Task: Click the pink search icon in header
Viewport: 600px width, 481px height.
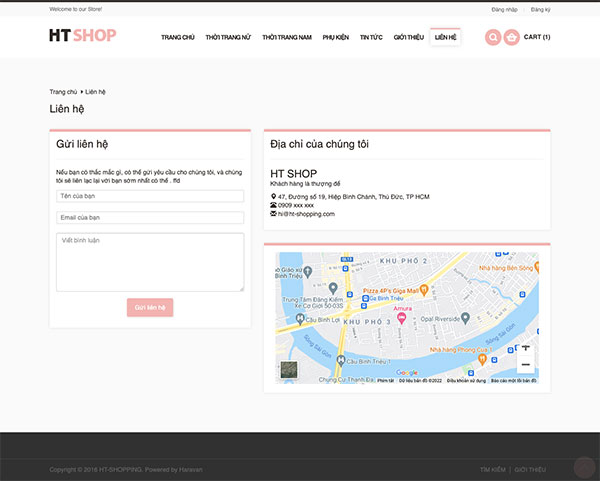Action: (x=493, y=38)
